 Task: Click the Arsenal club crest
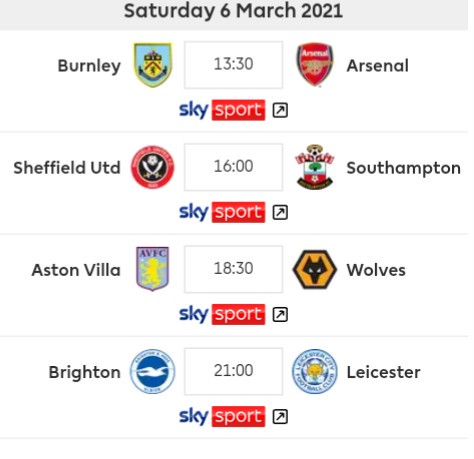tap(315, 65)
